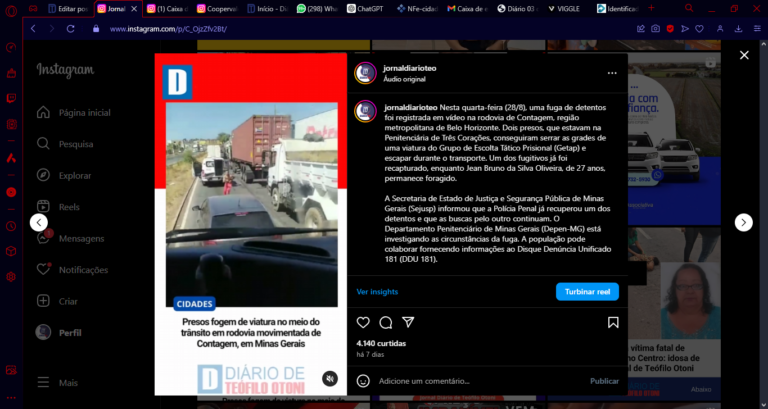
Task: Click the há 7 dias timestamp
Action: point(370,354)
